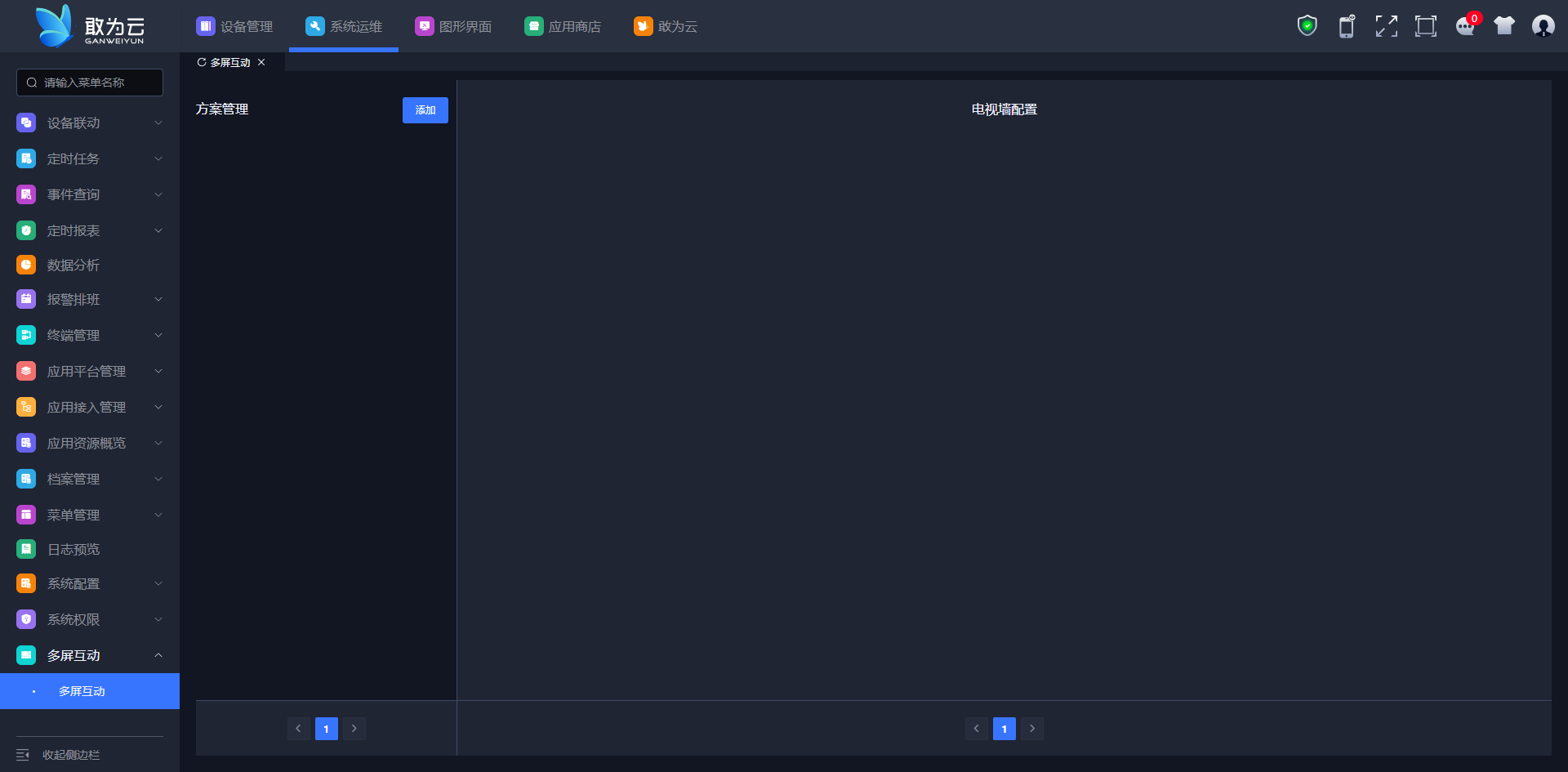
Task: Click the 设备联动 sidebar icon
Action: 26,123
